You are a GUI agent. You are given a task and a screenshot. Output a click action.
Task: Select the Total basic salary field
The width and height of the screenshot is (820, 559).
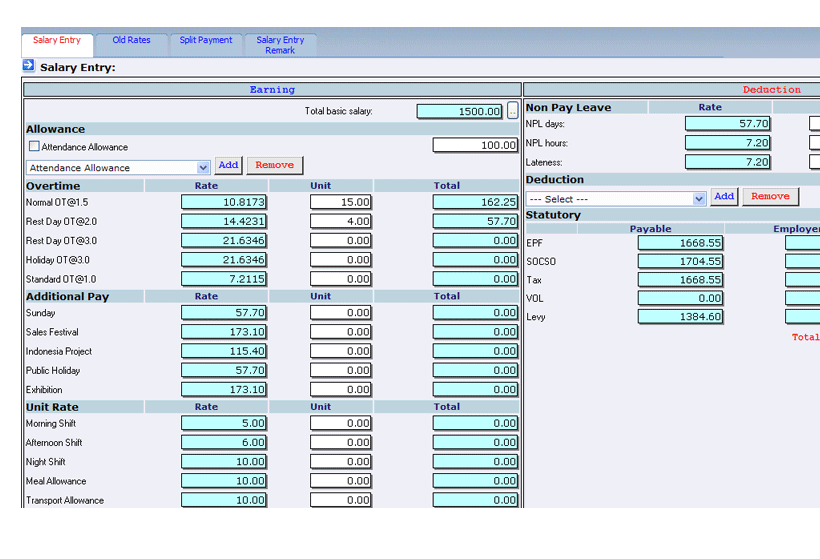460,112
